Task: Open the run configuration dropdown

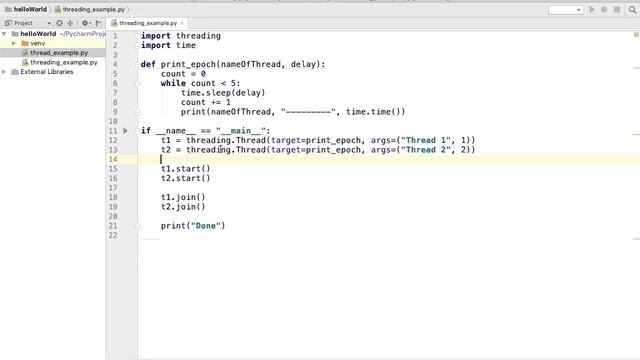Action: (566, 10)
